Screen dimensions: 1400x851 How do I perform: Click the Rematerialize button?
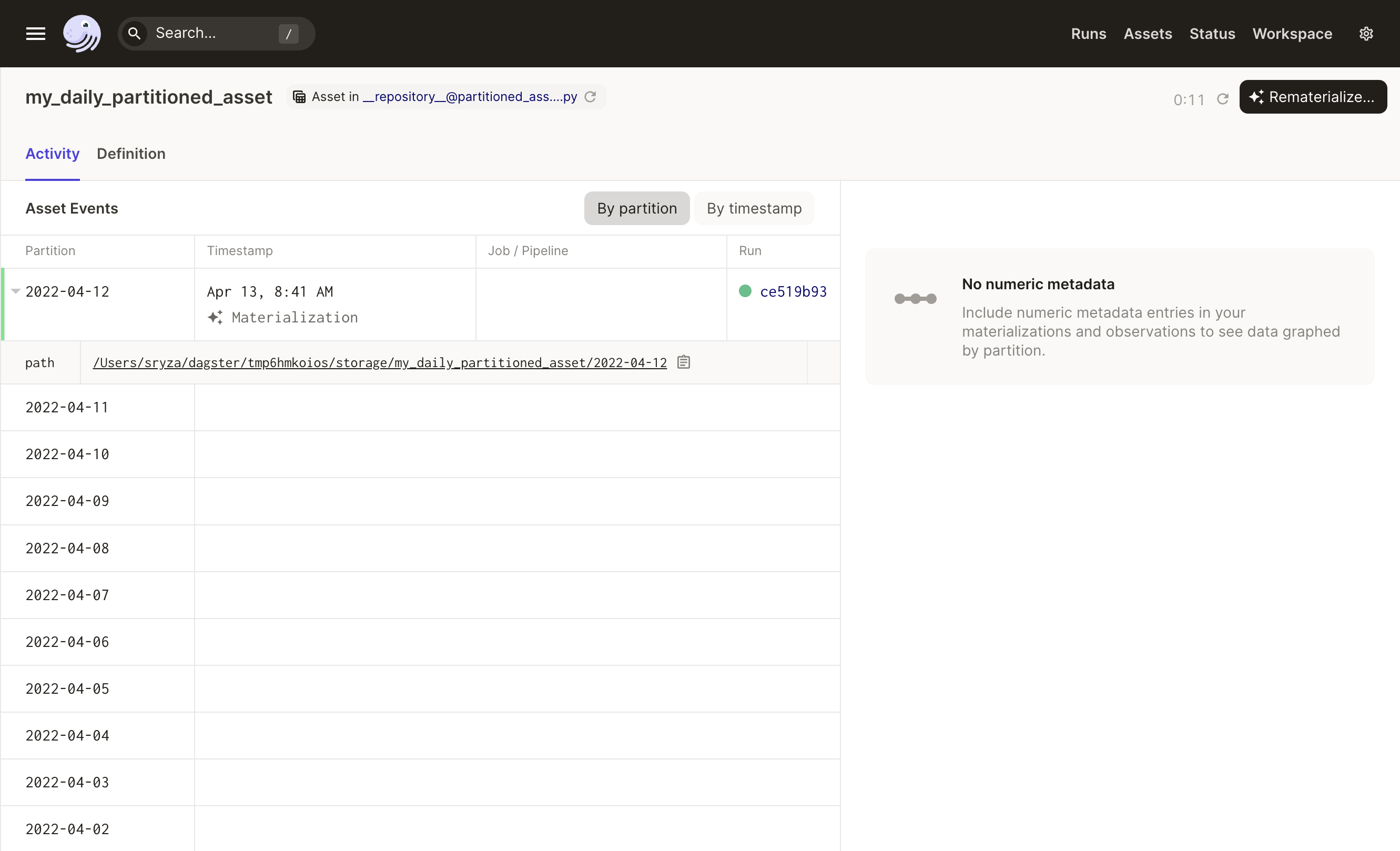pos(1313,97)
